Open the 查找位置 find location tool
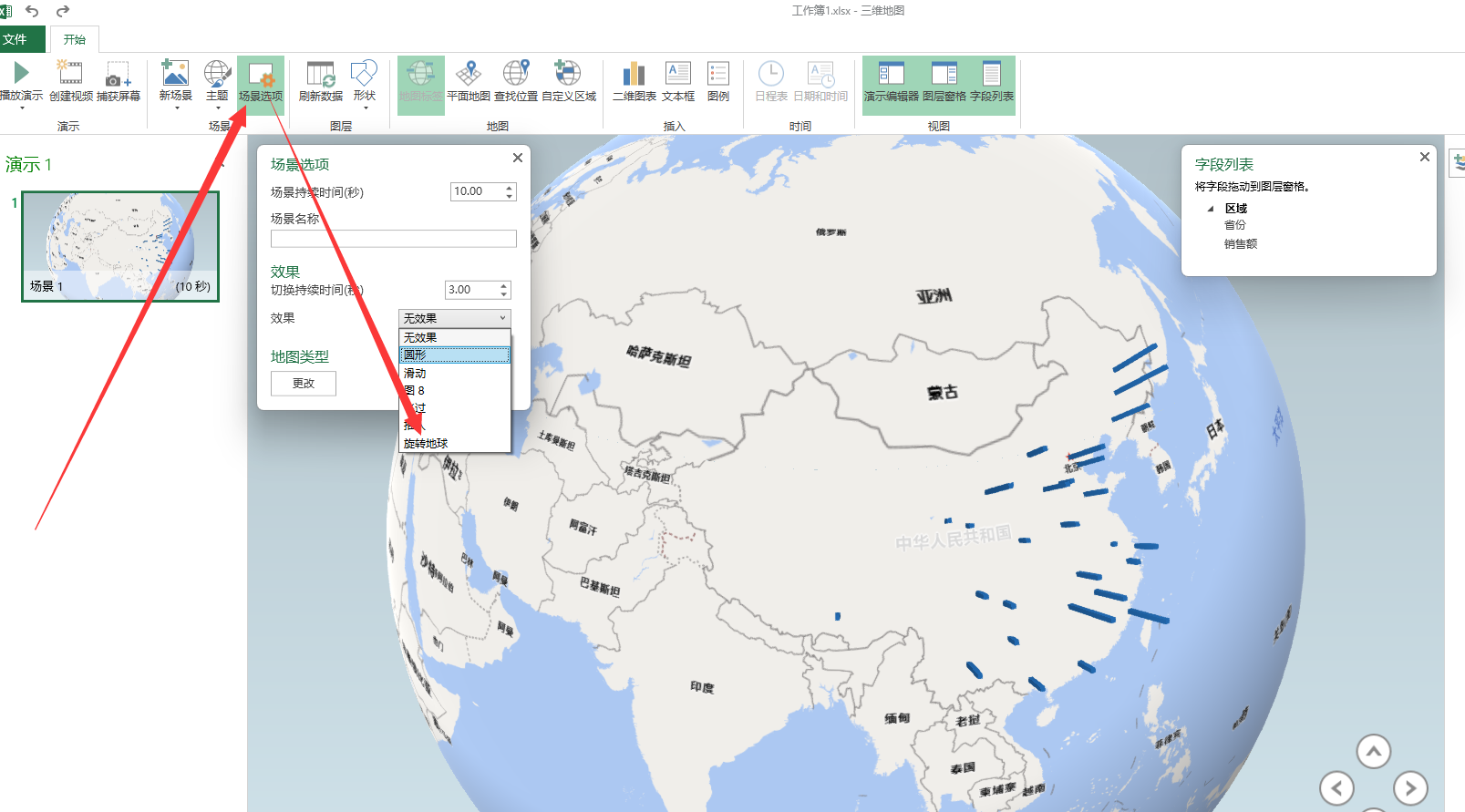 tap(516, 73)
